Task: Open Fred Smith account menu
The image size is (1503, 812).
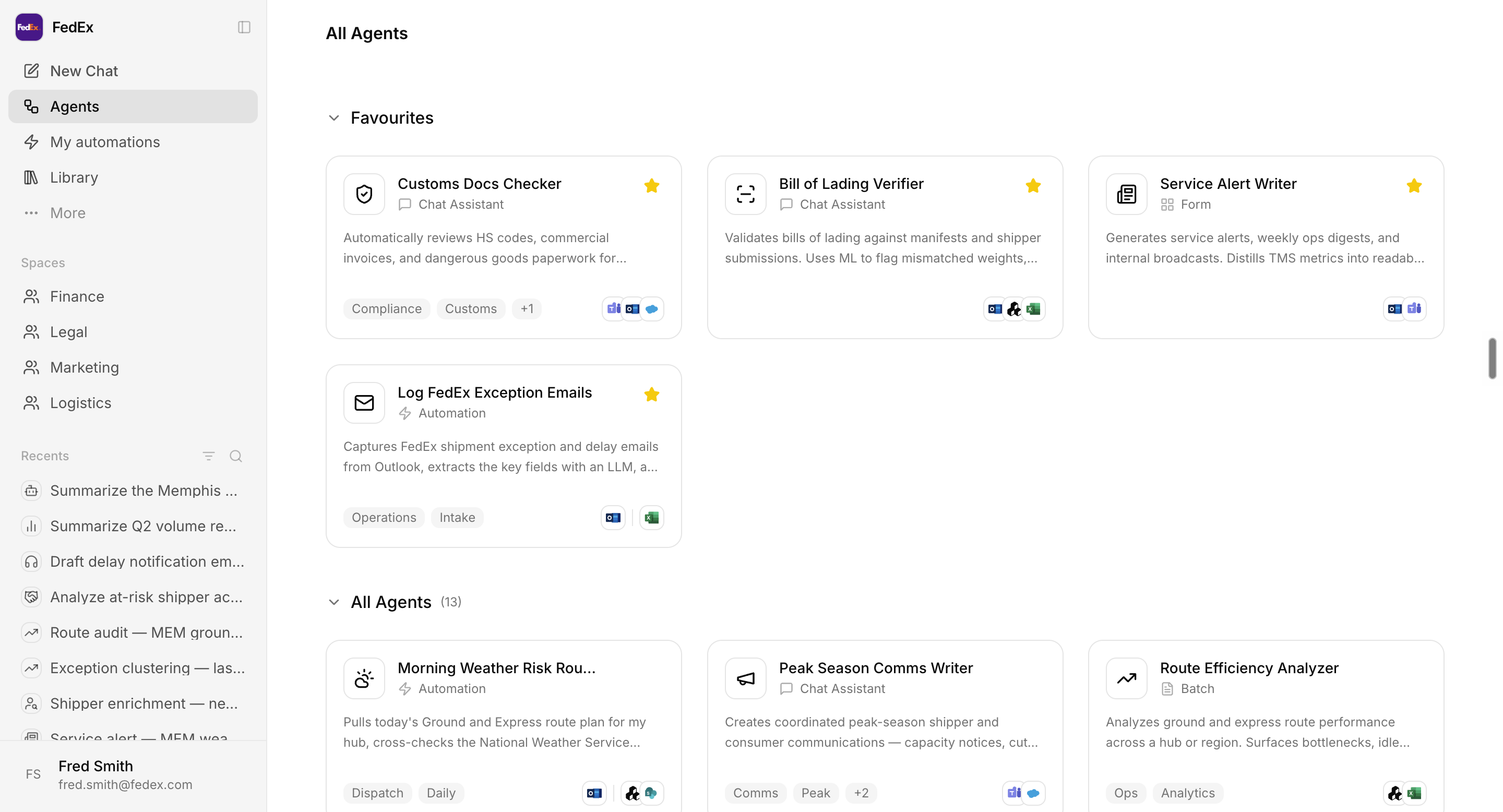Action: coord(133,774)
